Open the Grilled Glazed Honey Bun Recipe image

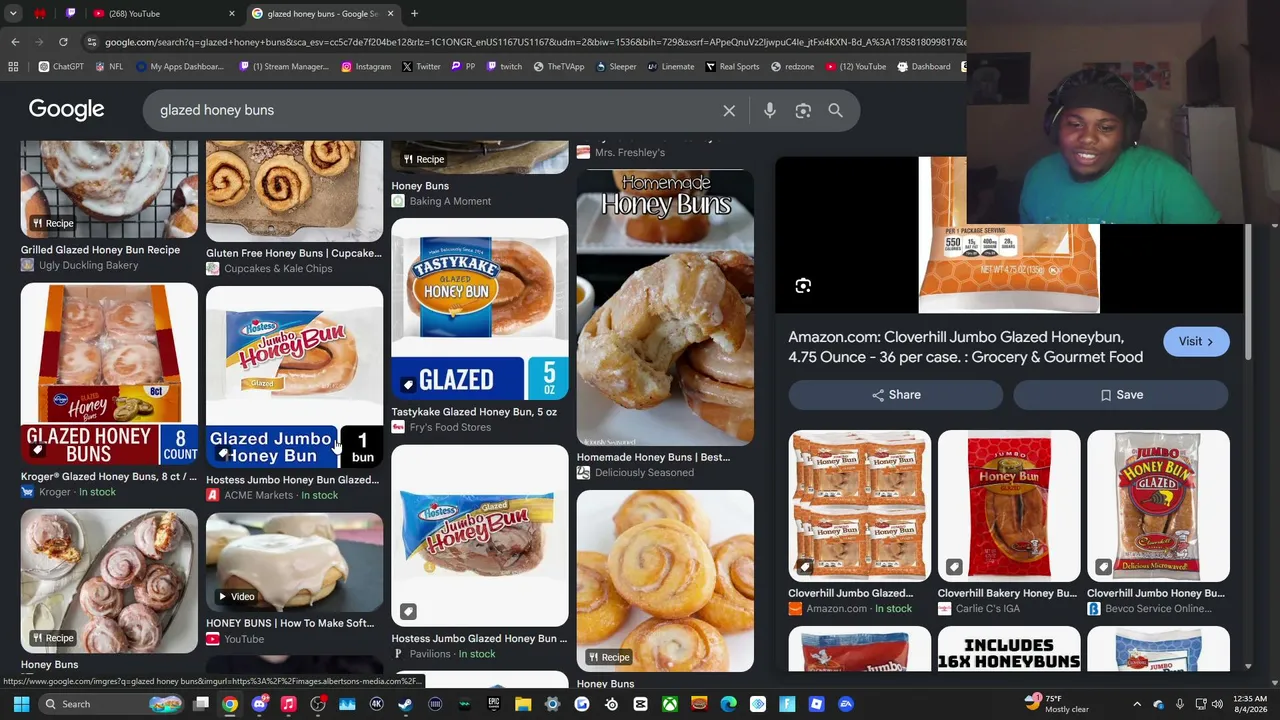click(109, 190)
